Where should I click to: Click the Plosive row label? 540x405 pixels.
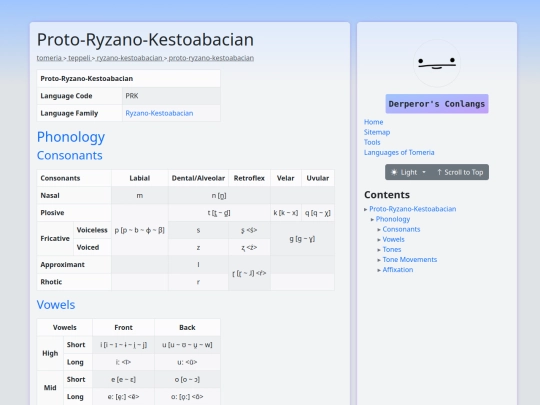point(74,212)
